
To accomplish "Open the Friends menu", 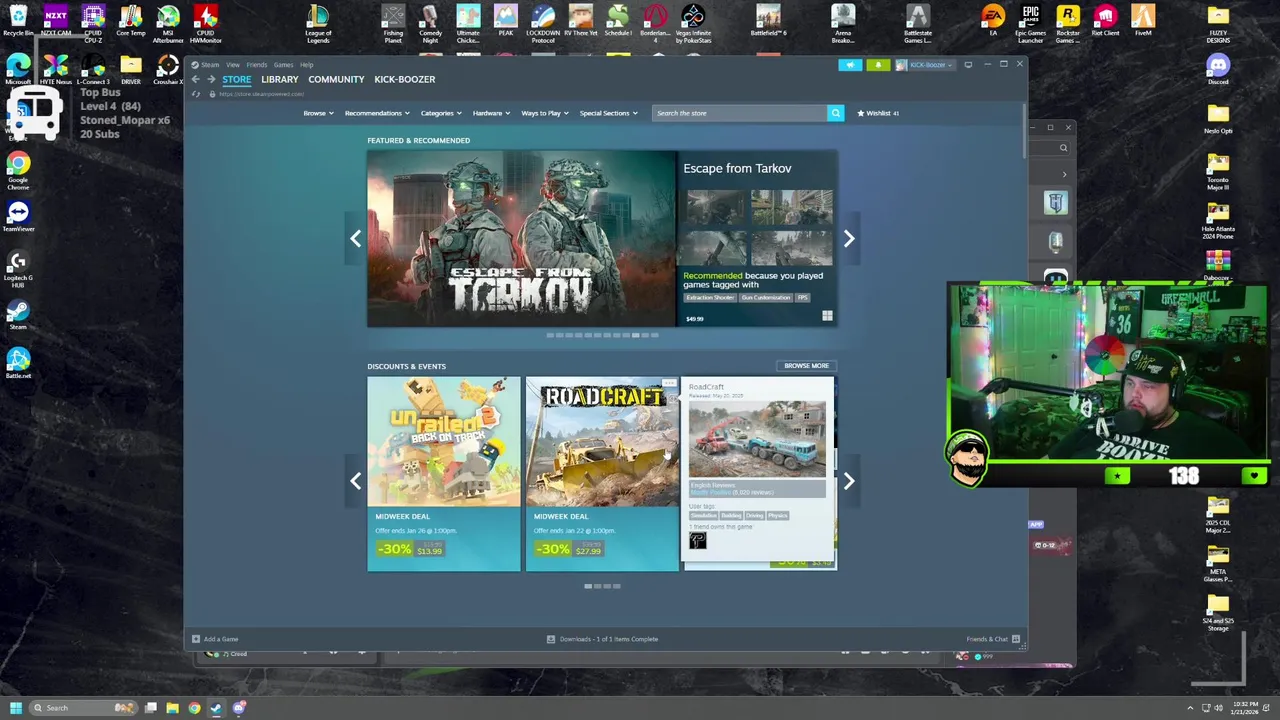I will (257, 65).
